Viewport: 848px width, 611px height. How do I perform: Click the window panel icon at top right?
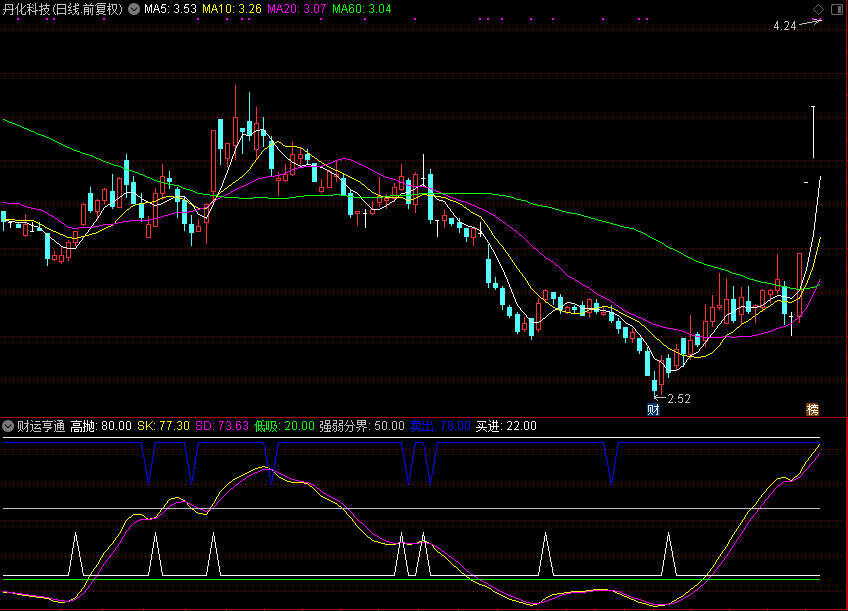836,9
